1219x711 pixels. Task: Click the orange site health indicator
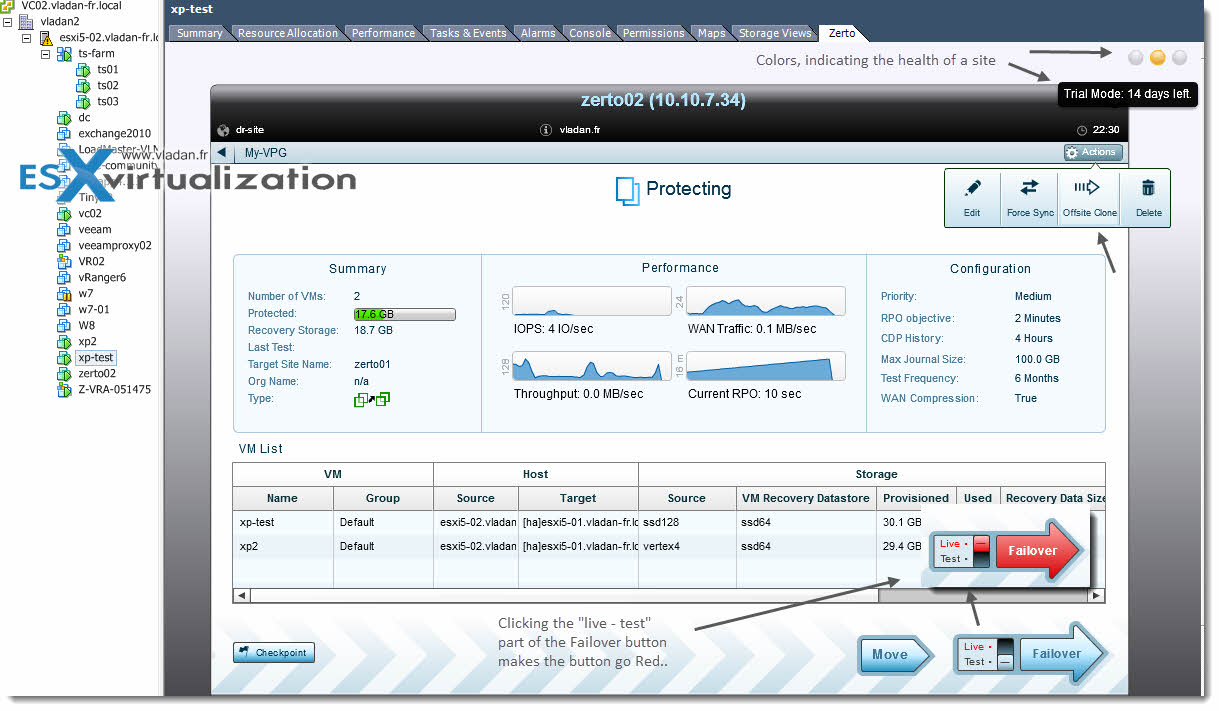[1158, 58]
